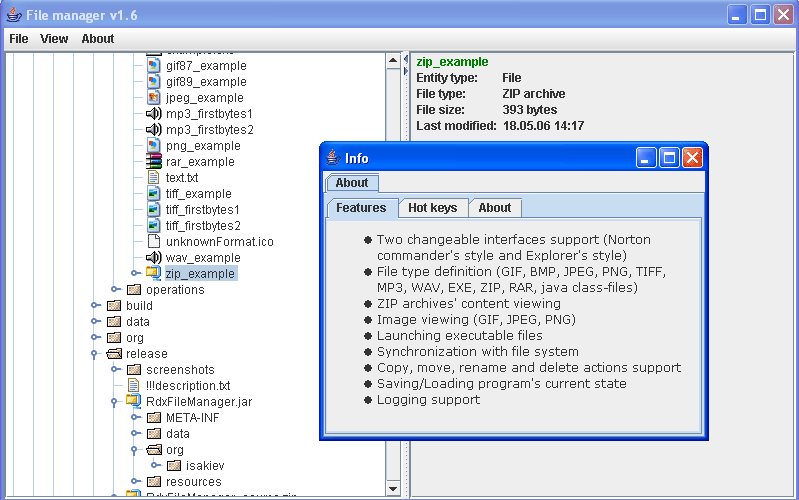Switch to the Hot keys tab
This screenshot has width=799, height=500.
click(433, 207)
